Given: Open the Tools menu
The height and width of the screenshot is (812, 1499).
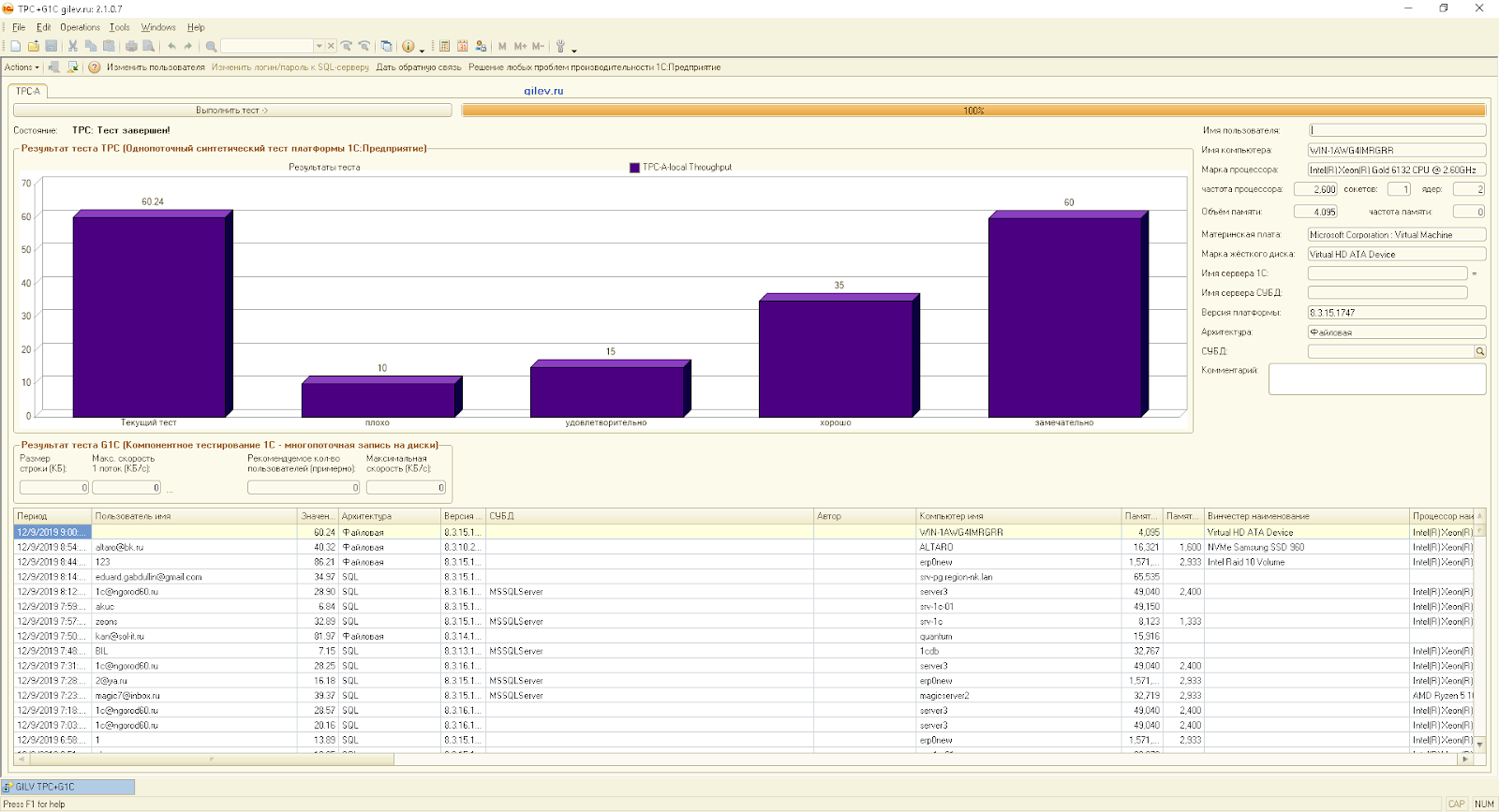Looking at the screenshot, I should (x=119, y=27).
